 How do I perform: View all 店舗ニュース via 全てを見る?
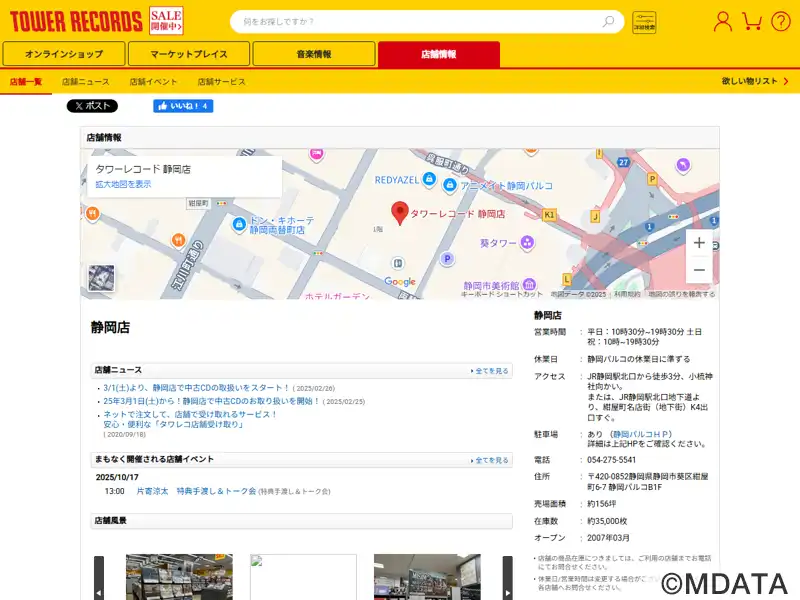pyautogui.click(x=490, y=371)
